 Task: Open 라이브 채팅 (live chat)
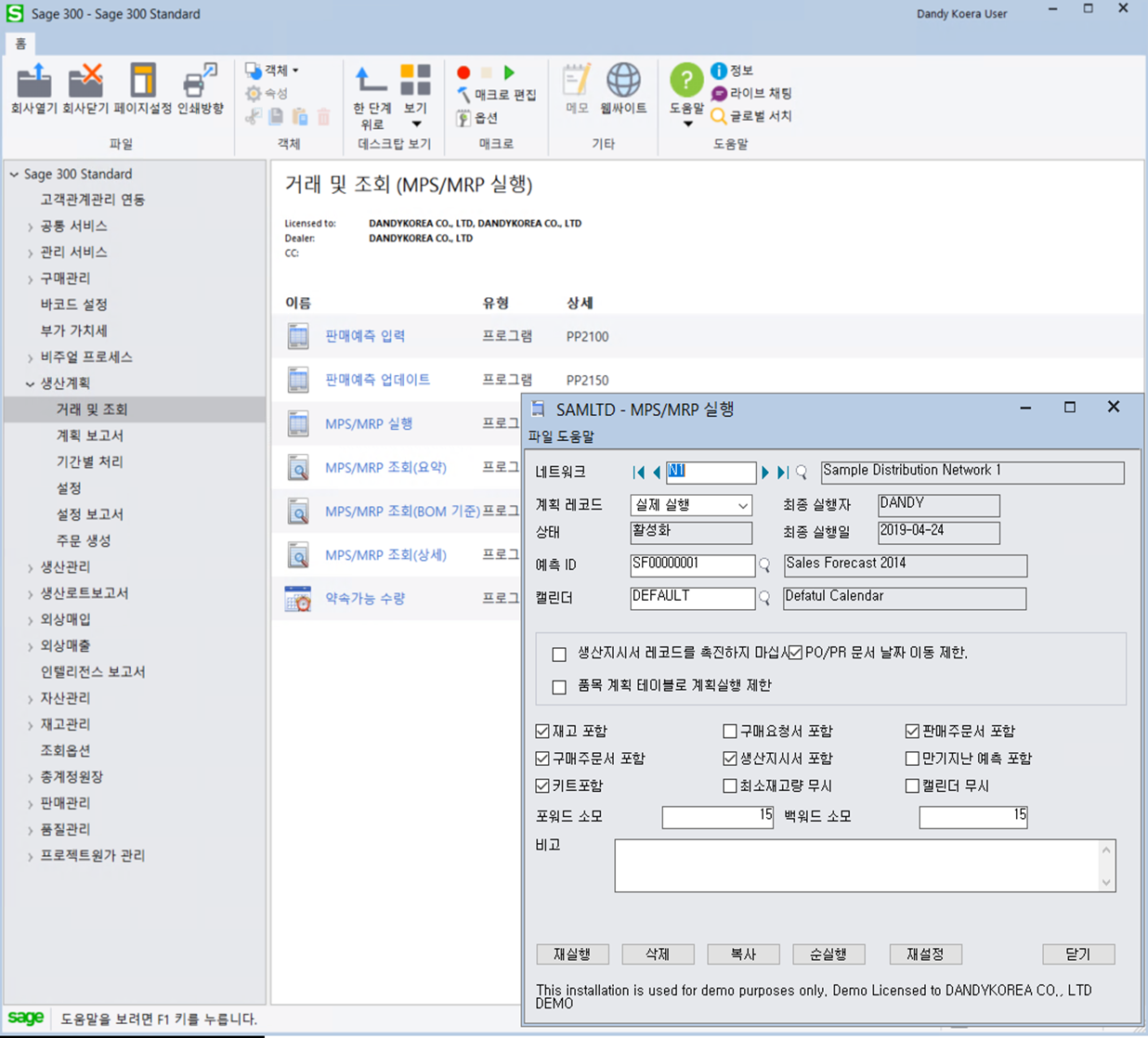click(x=751, y=94)
